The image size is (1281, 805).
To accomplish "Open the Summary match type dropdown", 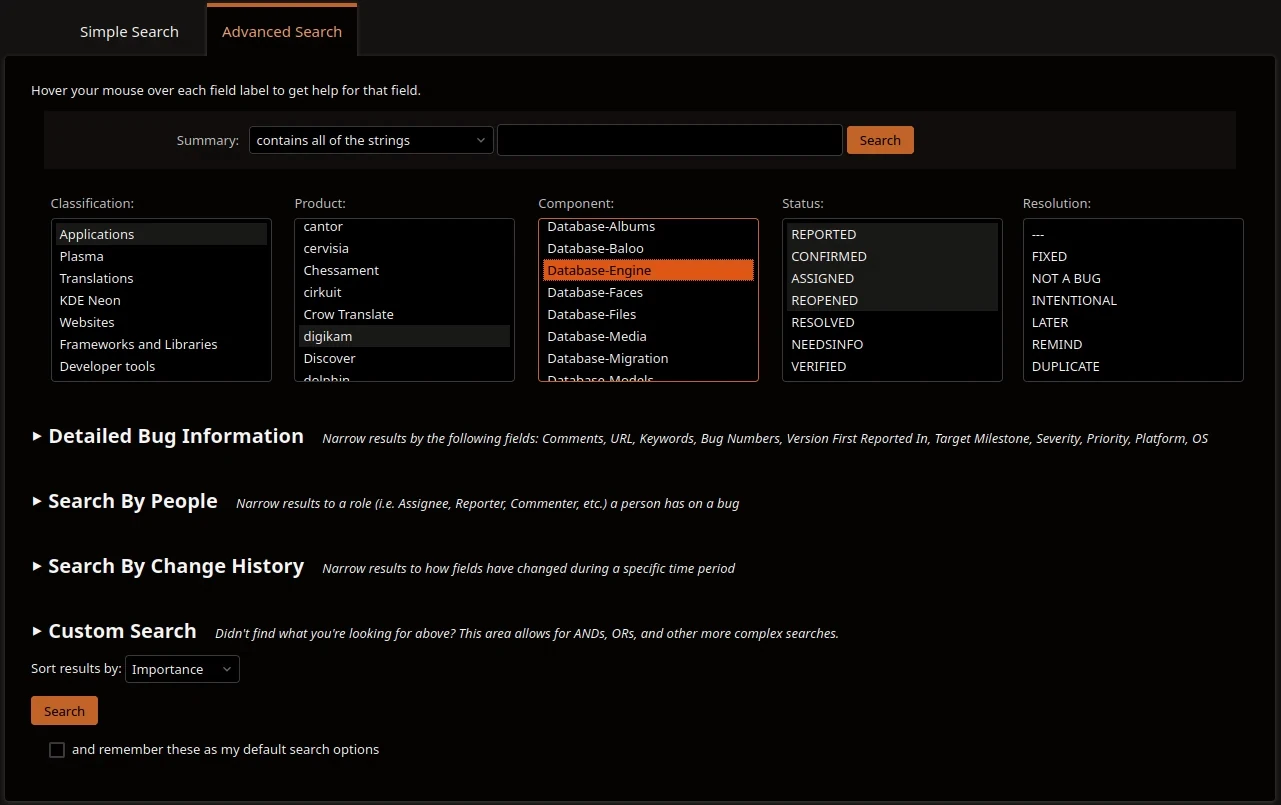I will tap(370, 140).
